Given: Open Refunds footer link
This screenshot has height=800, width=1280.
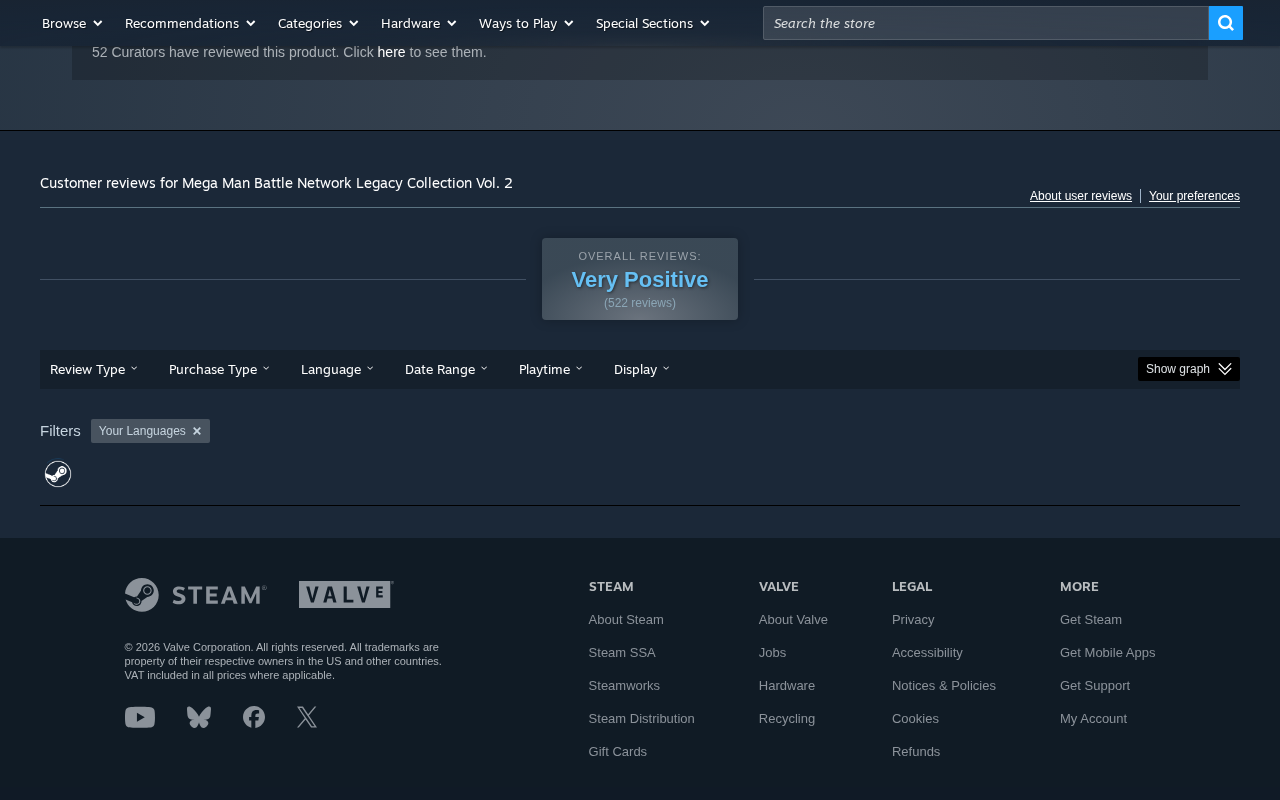Looking at the screenshot, I should [916, 752].
